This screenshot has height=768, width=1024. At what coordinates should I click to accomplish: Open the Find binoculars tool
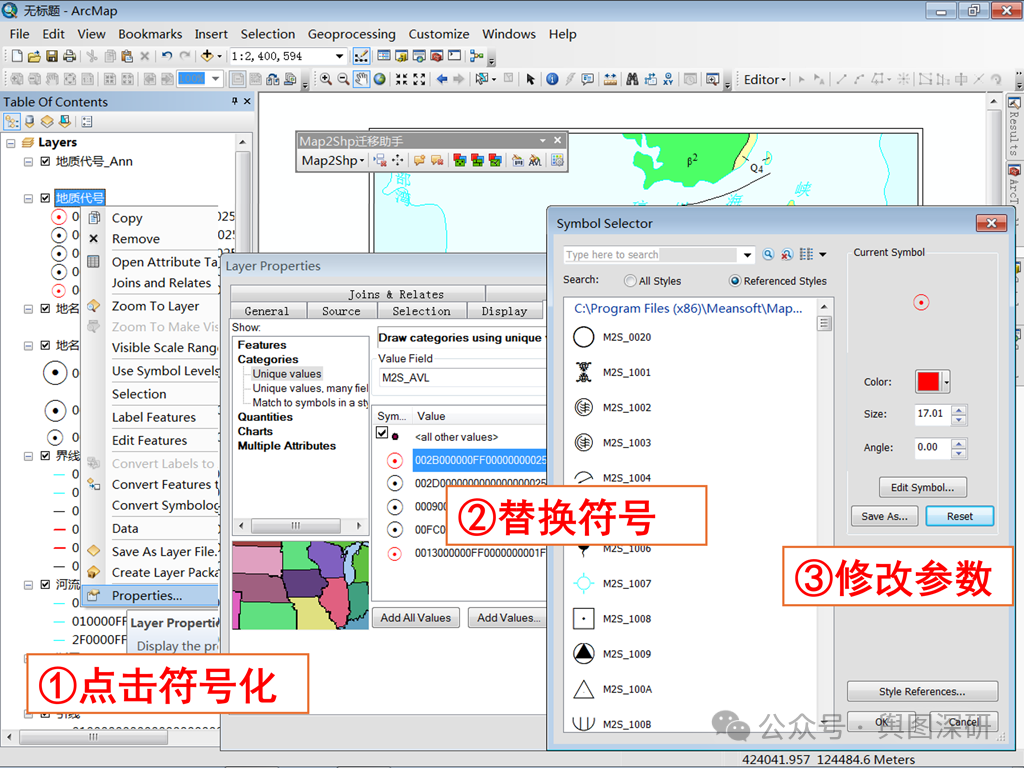click(x=632, y=80)
